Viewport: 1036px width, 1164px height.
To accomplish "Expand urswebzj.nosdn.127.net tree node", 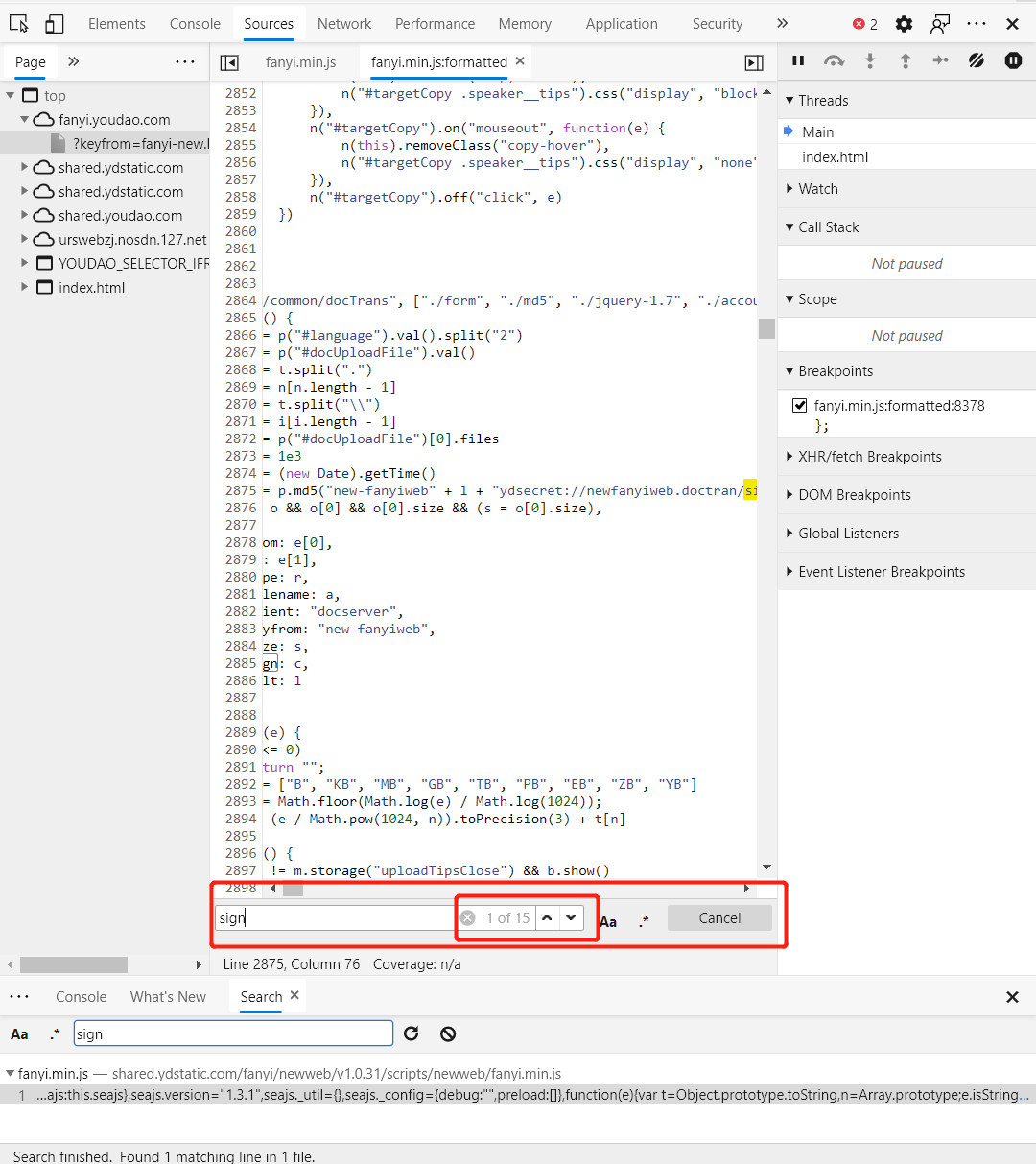I will click(25, 240).
